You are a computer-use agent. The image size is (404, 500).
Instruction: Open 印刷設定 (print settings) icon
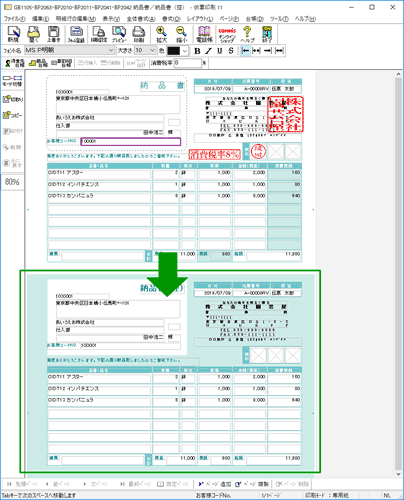coord(99,34)
